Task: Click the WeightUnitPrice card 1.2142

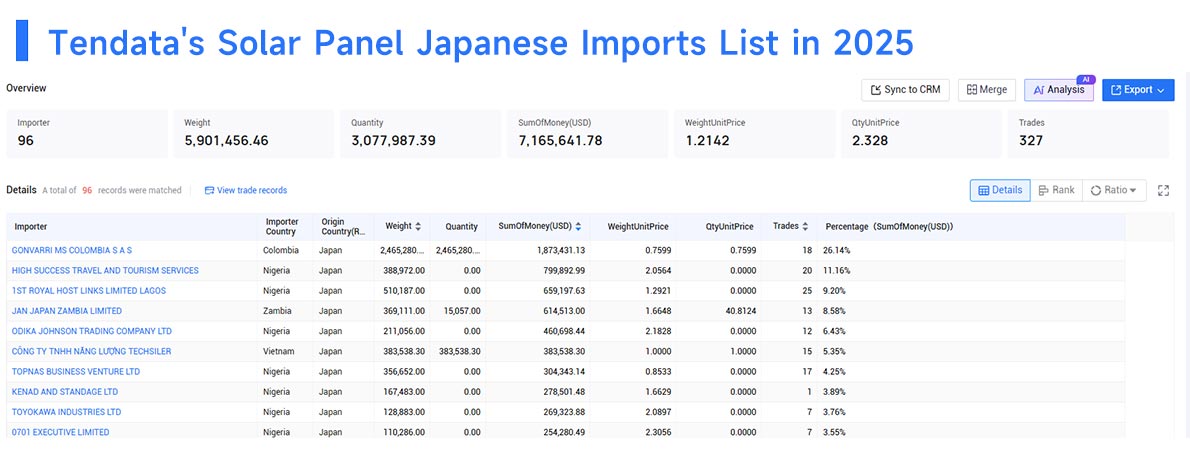Action: (x=754, y=134)
